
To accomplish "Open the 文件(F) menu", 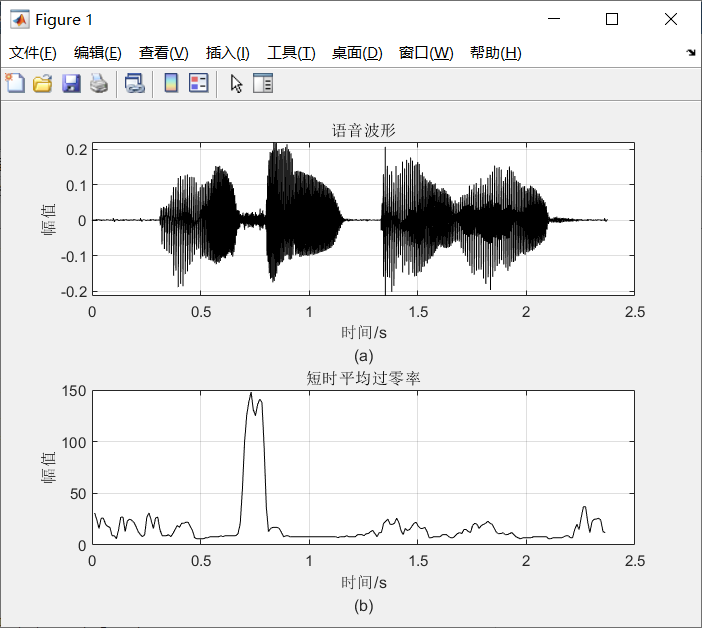I will (x=33, y=53).
